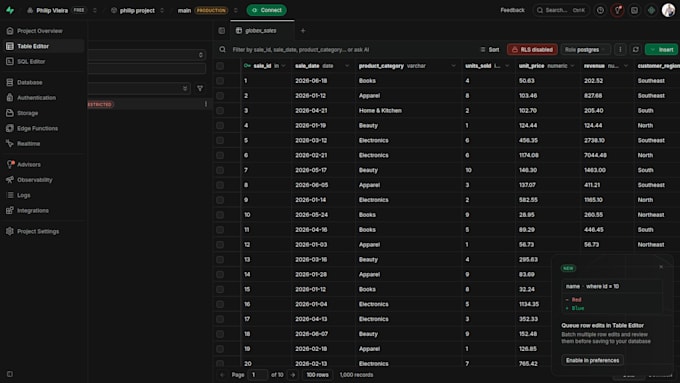The image size is (680, 383).
Task: Open the revenue column menu chevron
Action: click(x=626, y=66)
